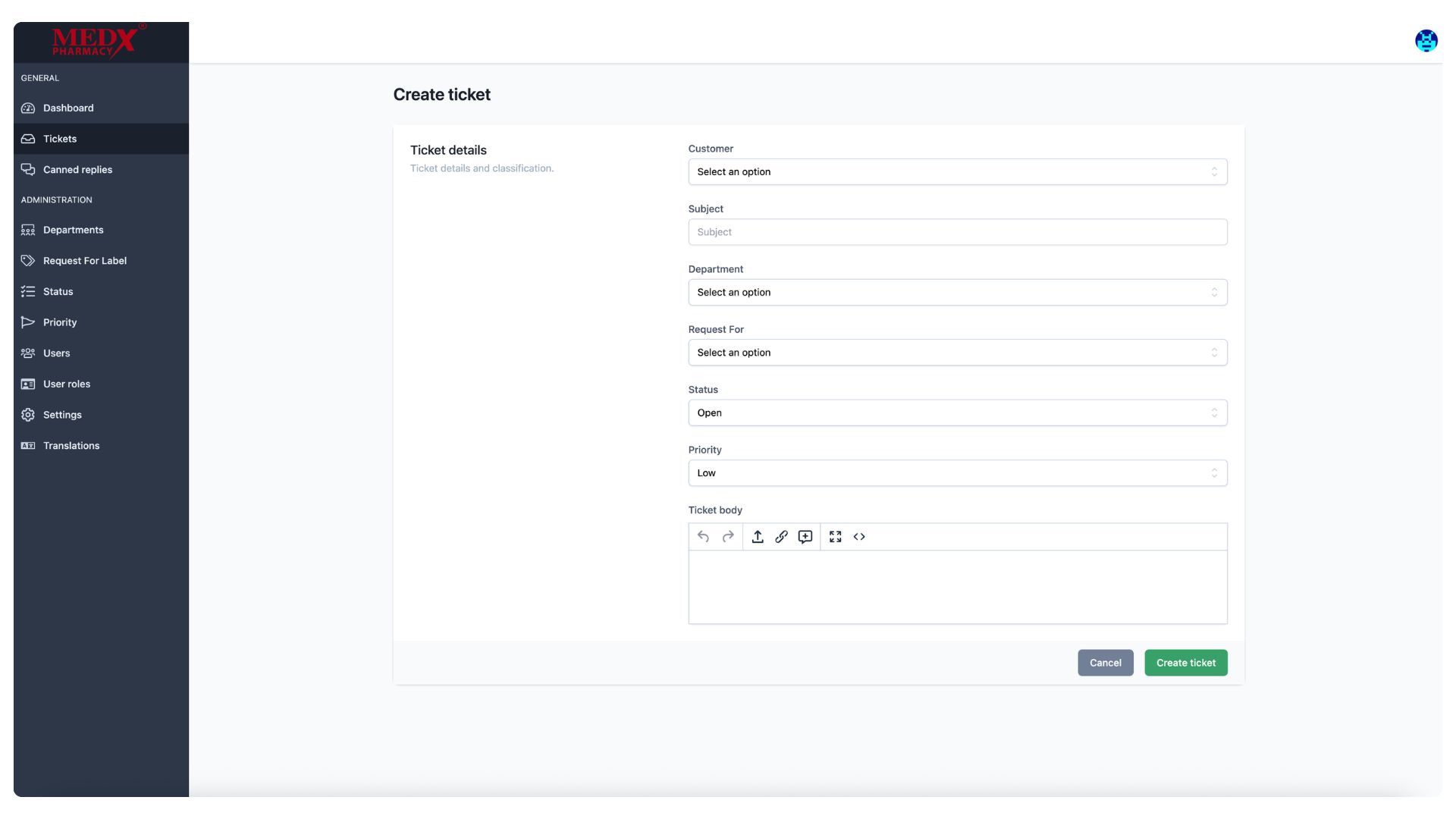Click the Status checklist icon

coord(28,292)
